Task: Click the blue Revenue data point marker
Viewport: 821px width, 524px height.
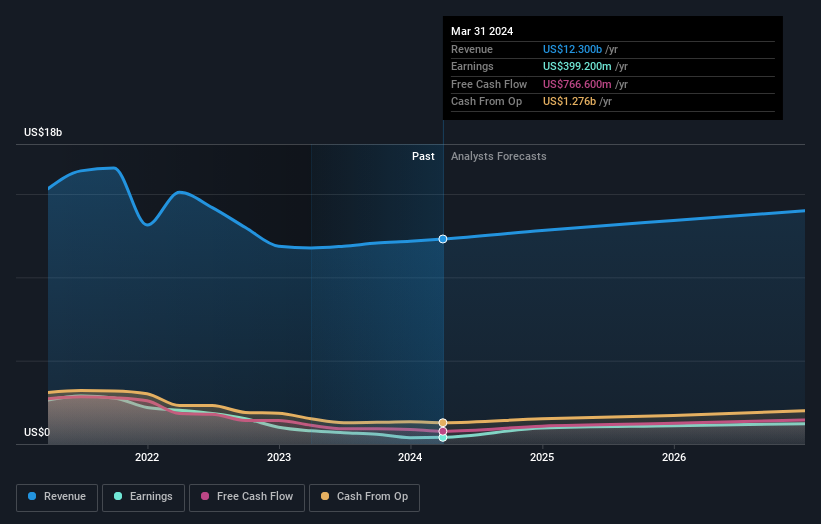Action: [x=443, y=239]
